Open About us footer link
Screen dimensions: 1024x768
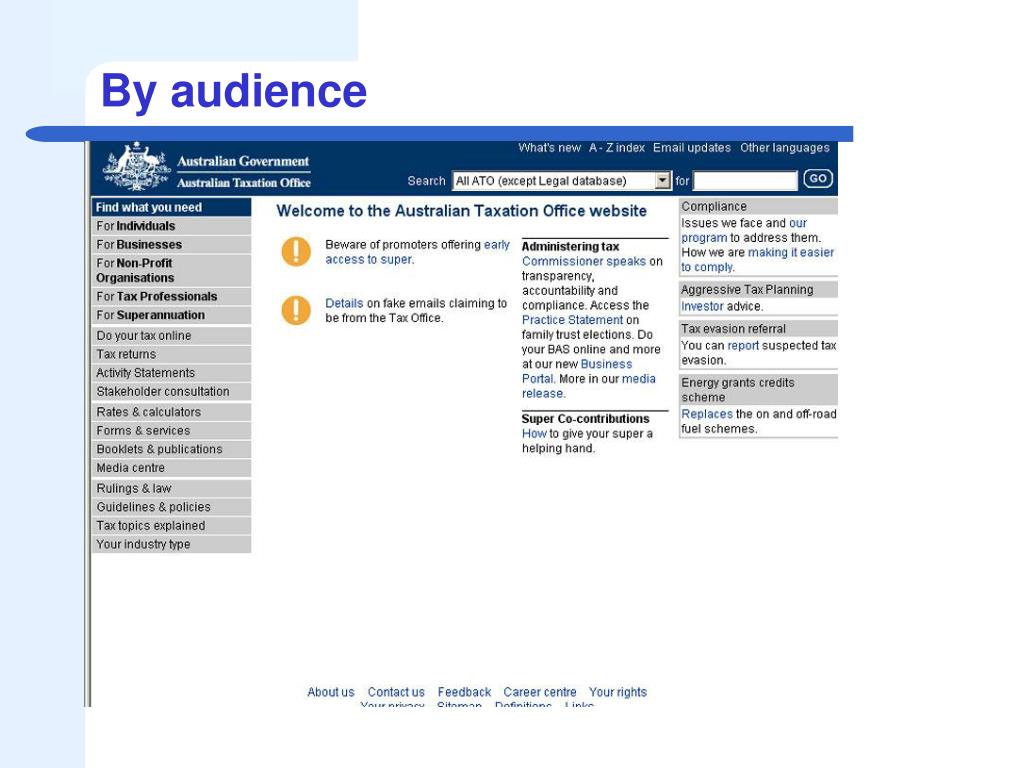(x=330, y=692)
